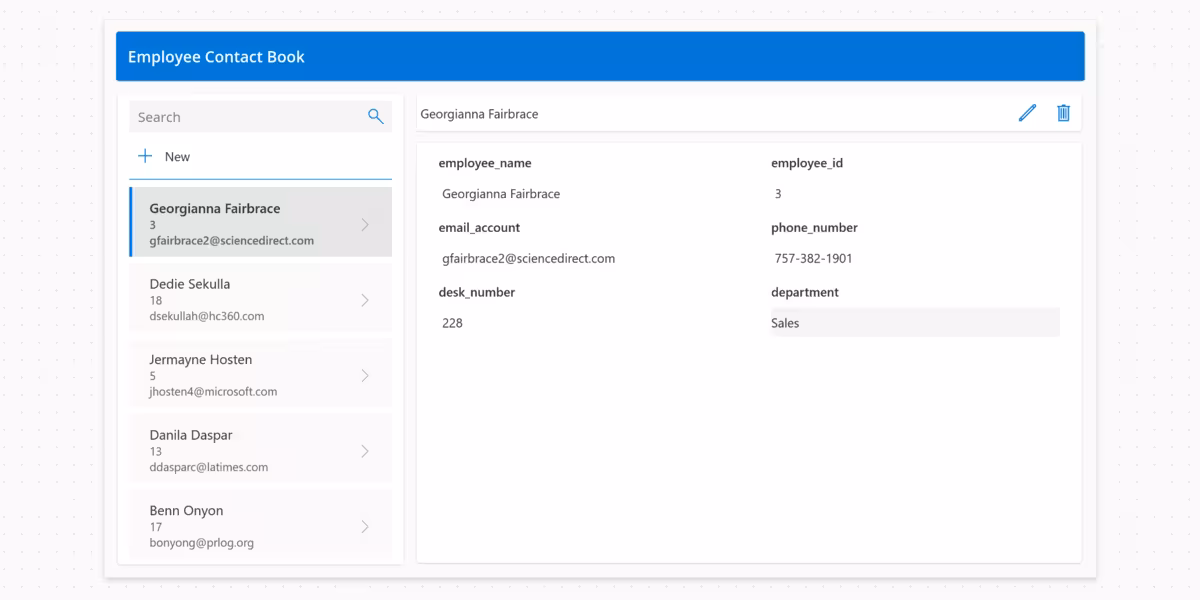Open the department field showing Sales
Screen dimensions: 1200x600
point(913,322)
